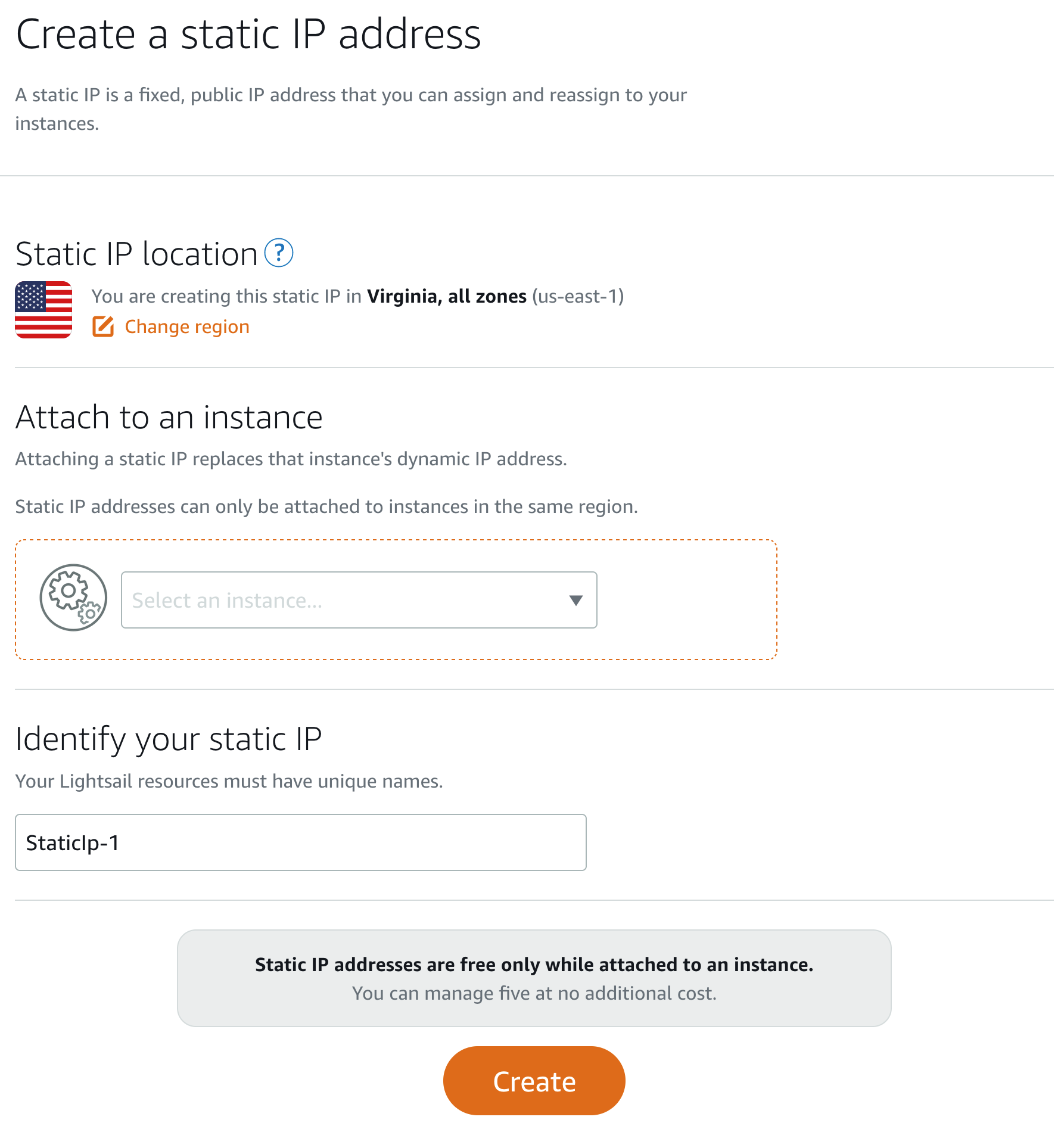
Task: Click the Change region link
Action: click(x=186, y=326)
